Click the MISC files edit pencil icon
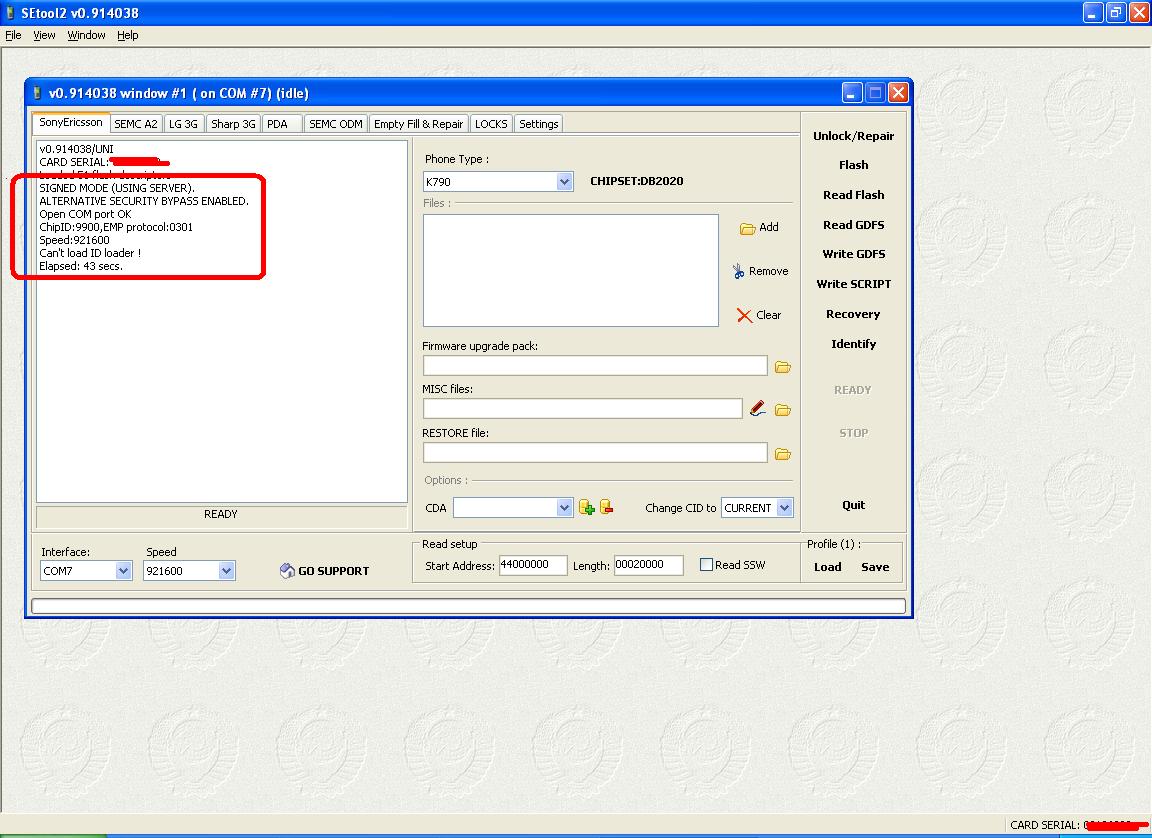Screen dimensions: 1152x838 pyautogui.click(x=758, y=409)
